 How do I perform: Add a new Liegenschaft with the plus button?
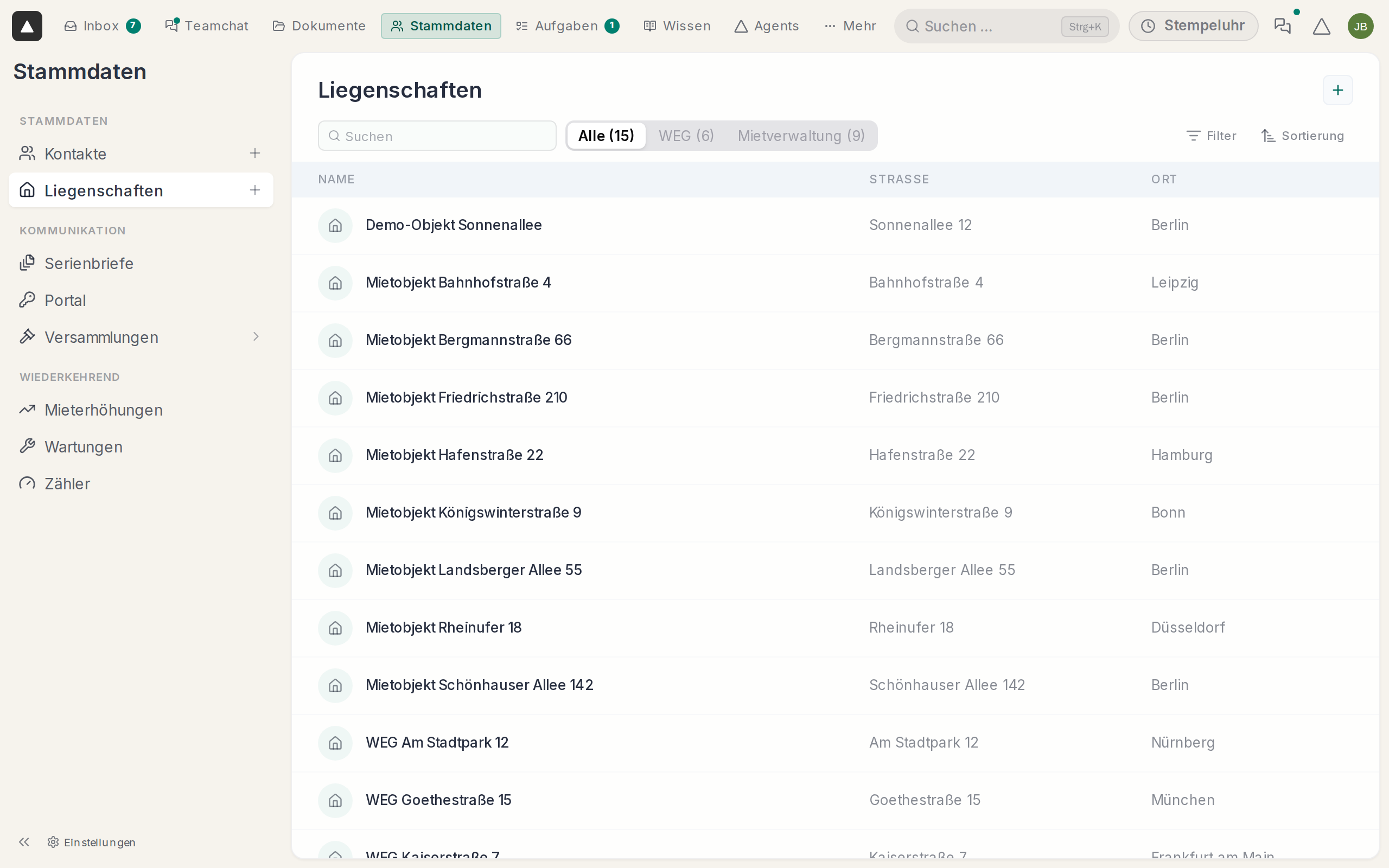pos(1337,90)
